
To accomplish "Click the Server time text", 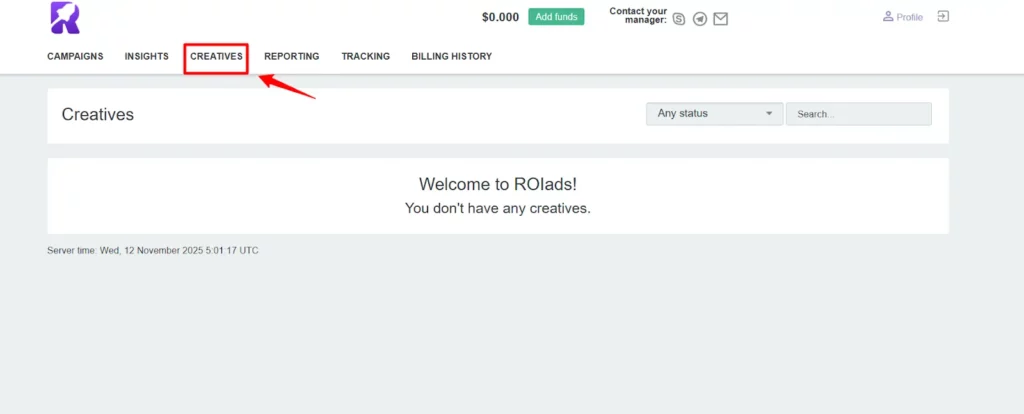I will (x=153, y=250).
